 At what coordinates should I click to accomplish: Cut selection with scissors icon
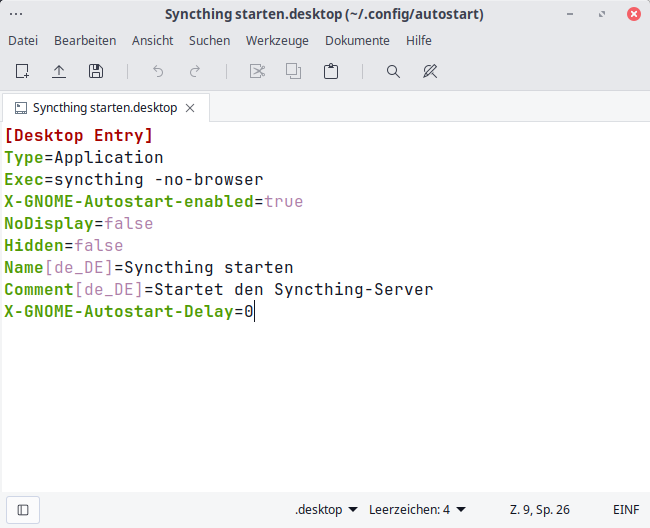pos(257,71)
